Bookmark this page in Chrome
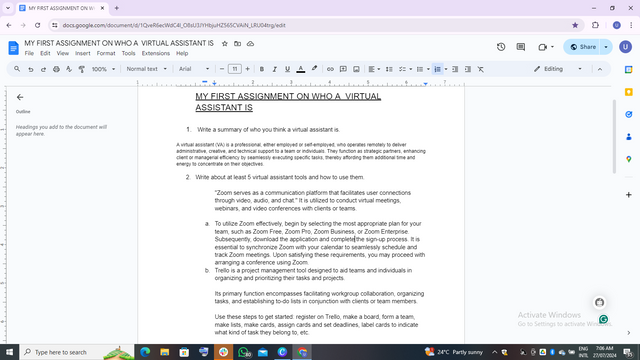The image size is (640, 360). (x=575, y=25)
